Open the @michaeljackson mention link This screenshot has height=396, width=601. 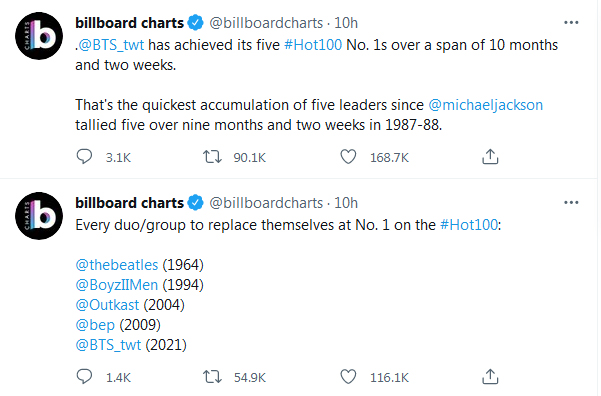coord(486,105)
